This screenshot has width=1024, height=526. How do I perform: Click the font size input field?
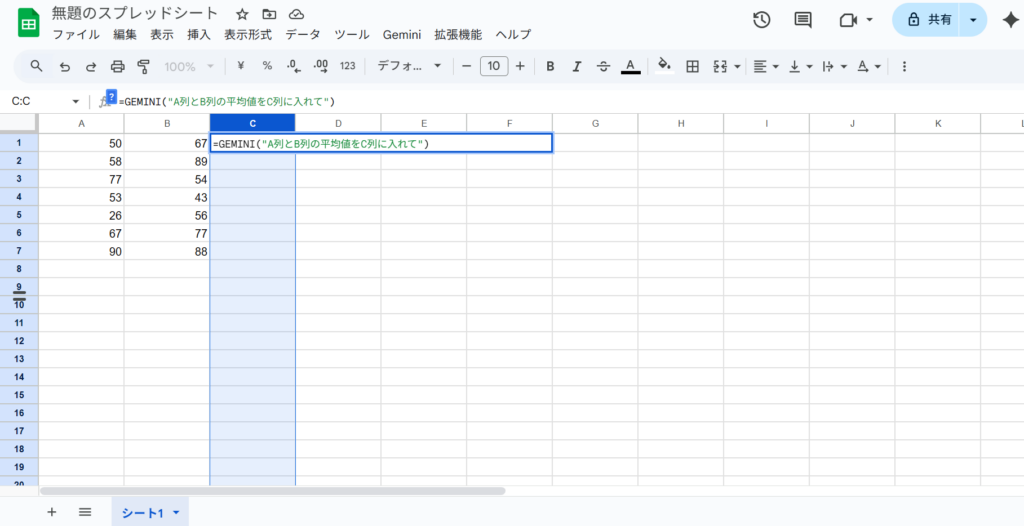coord(493,66)
